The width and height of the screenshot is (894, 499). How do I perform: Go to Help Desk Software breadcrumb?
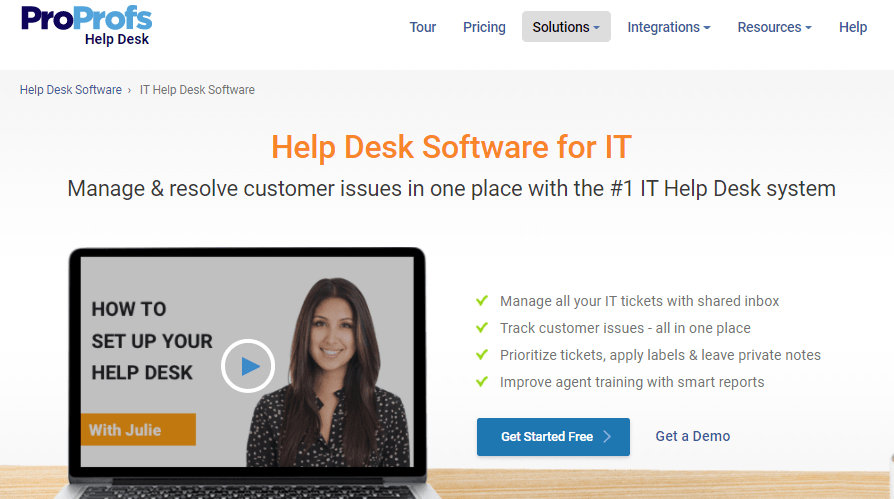[x=71, y=90]
